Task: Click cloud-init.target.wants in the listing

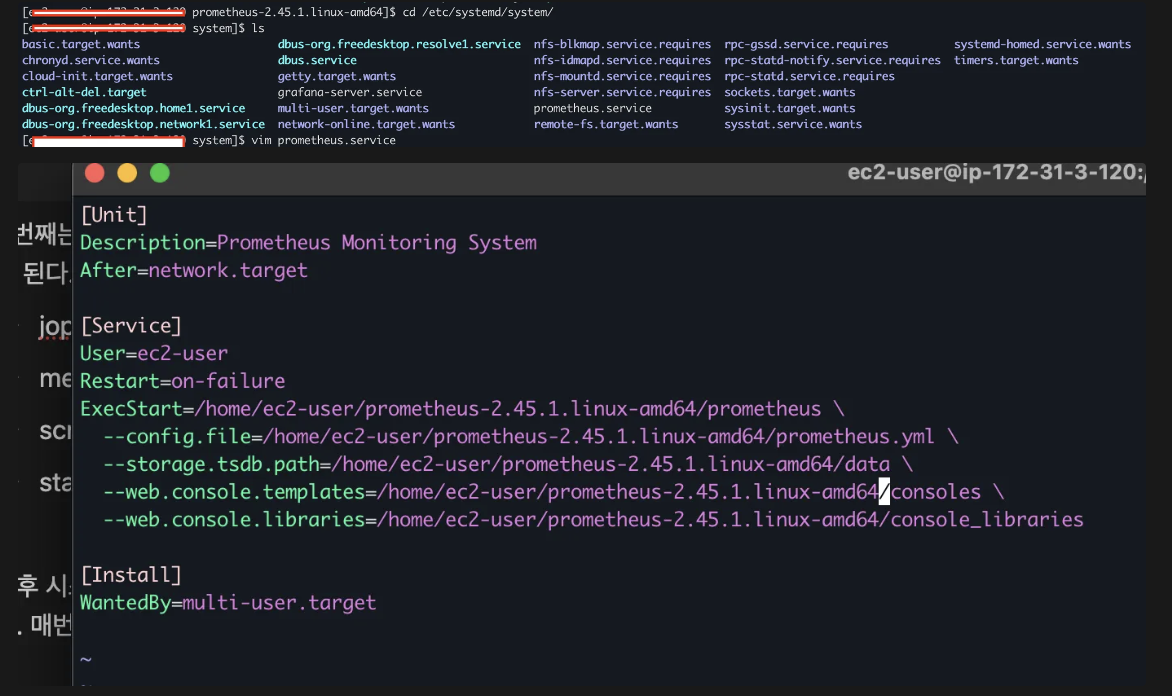Action: point(97,76)
